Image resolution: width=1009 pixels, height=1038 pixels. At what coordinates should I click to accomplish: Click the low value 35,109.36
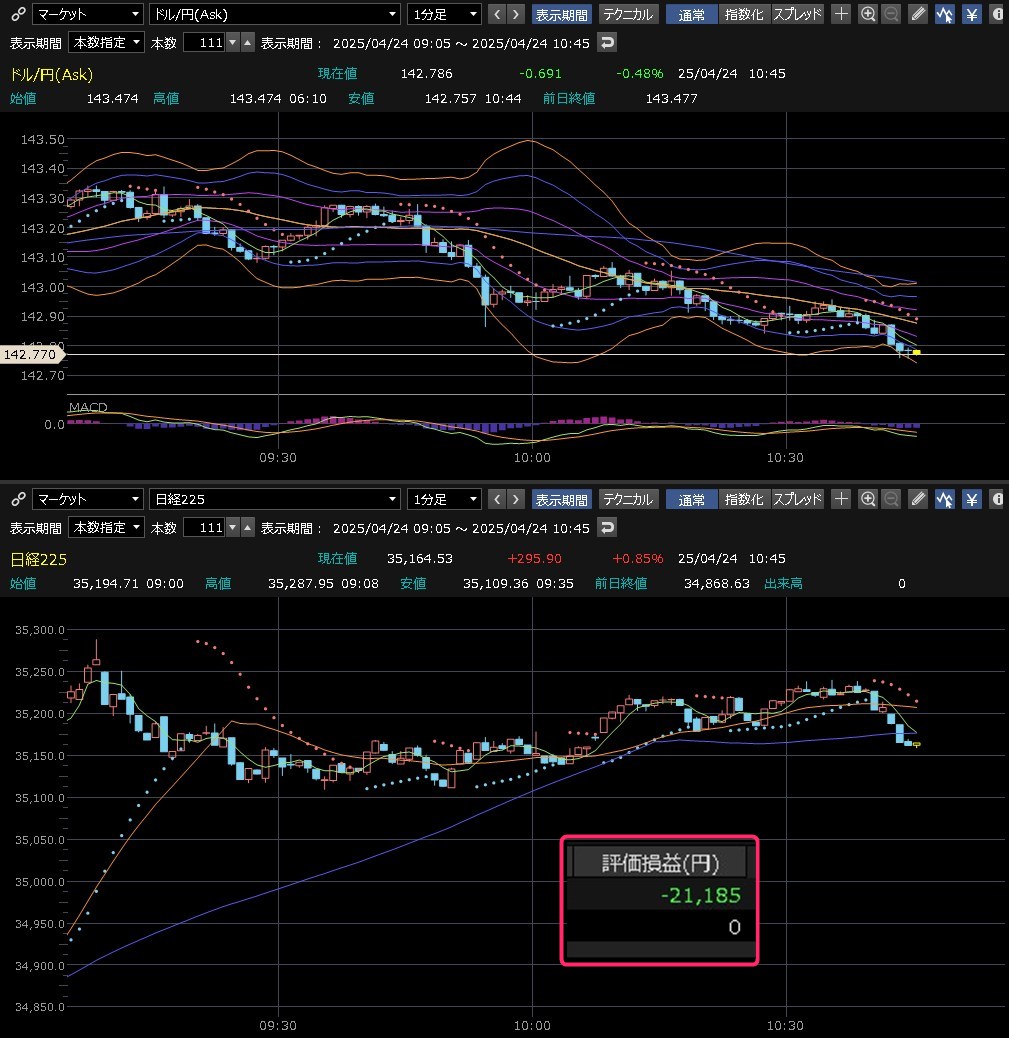click(496, 583)
